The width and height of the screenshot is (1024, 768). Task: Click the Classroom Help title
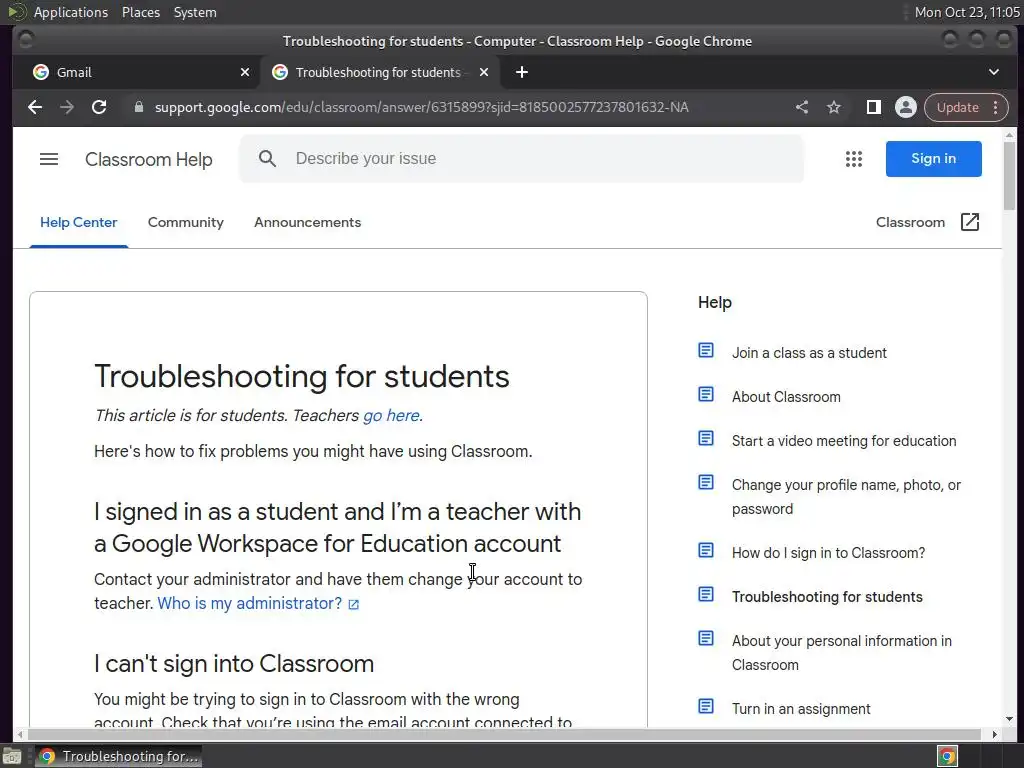pos(148,159)
